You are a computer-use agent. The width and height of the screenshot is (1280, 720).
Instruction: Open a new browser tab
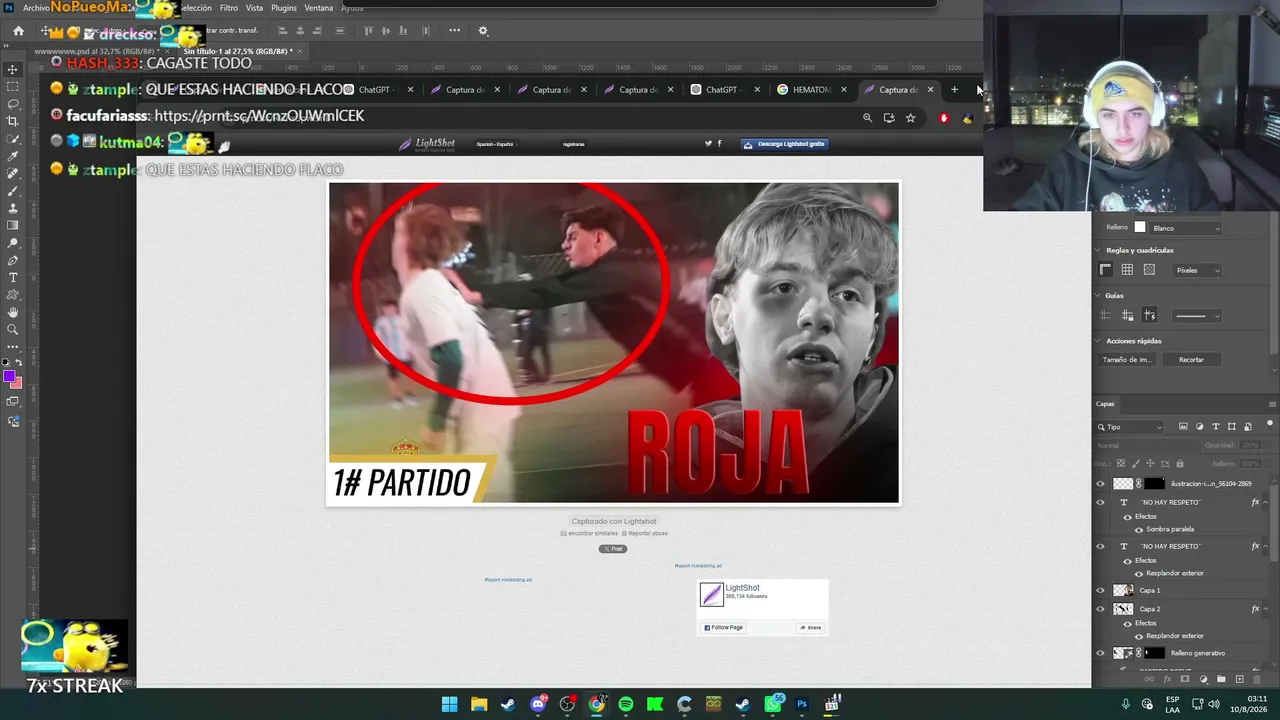tap(954, 90)
